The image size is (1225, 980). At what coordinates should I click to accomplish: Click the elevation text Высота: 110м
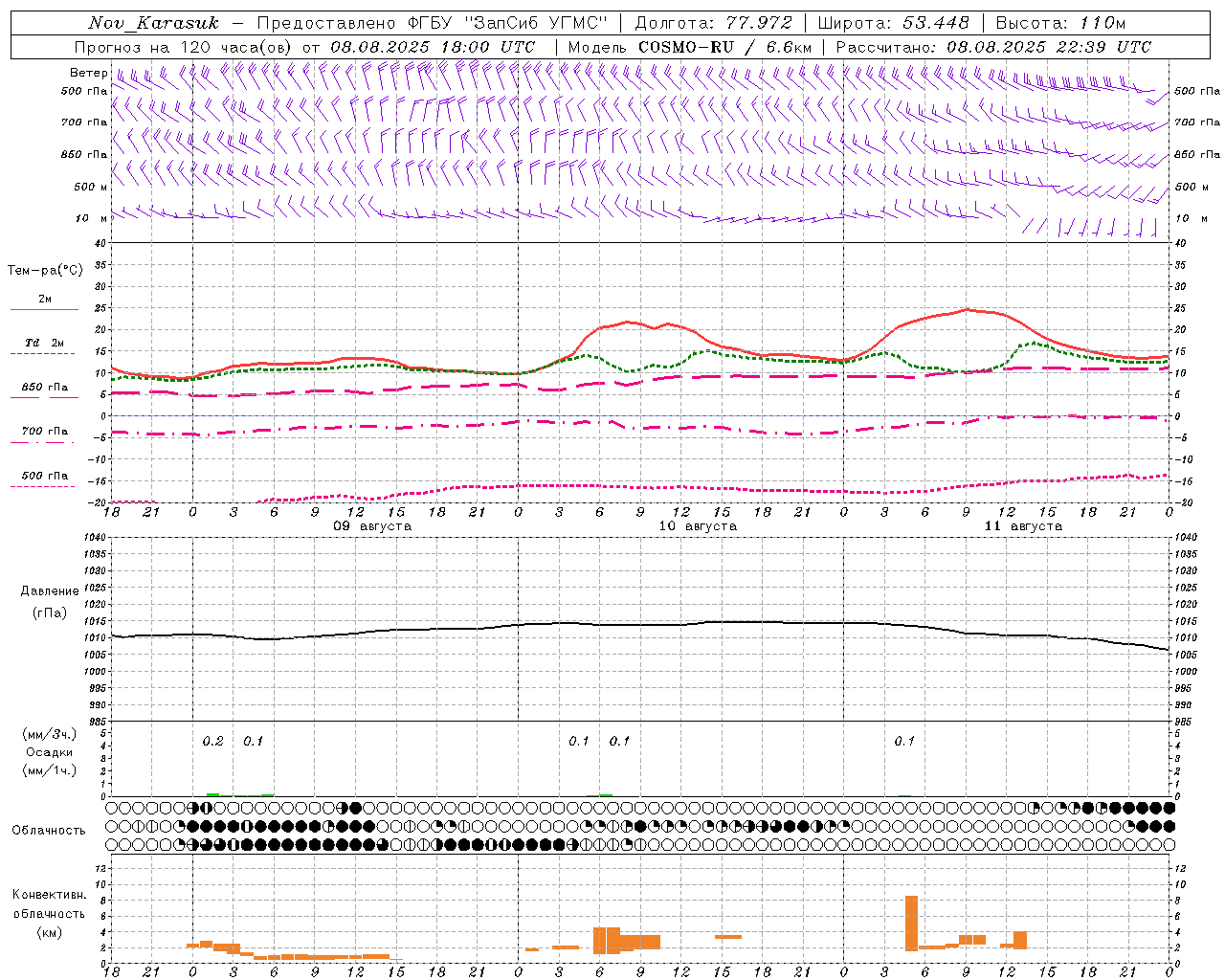1060,23
